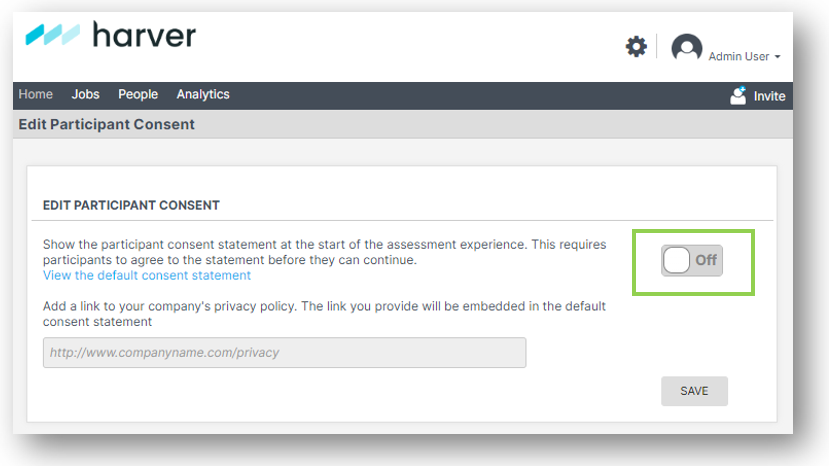Expand the Admin User dropdown arrow
Viewport: 829px width, 466px height.
(777, 57)
